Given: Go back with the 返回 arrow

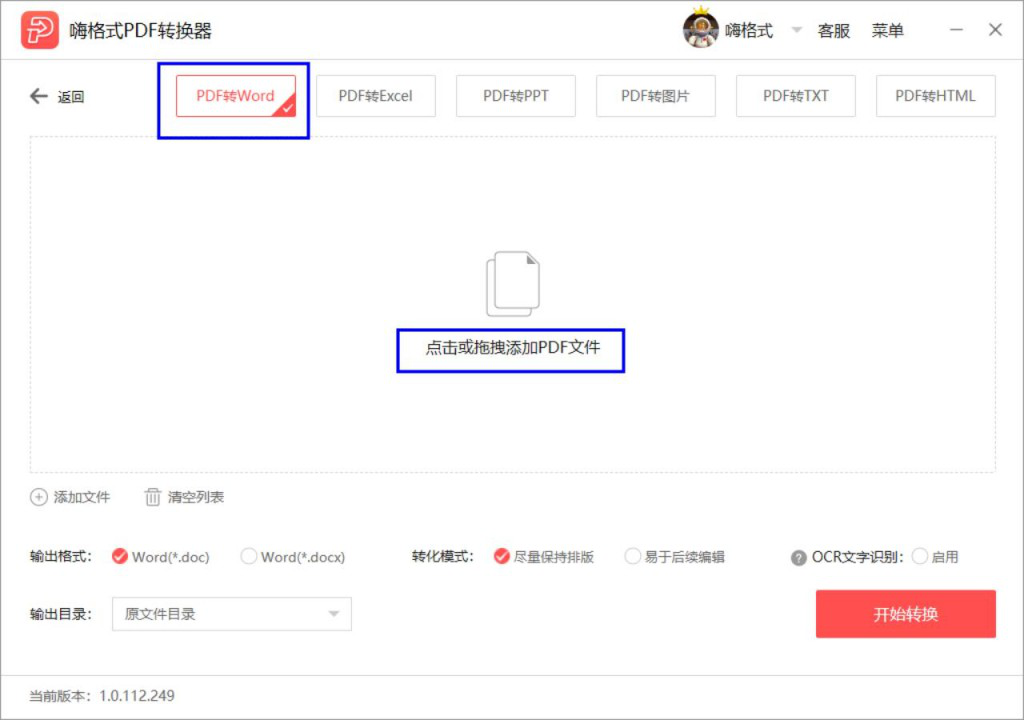Looking at the screenshot, I should pyautogui.click(x=57, y=97).
